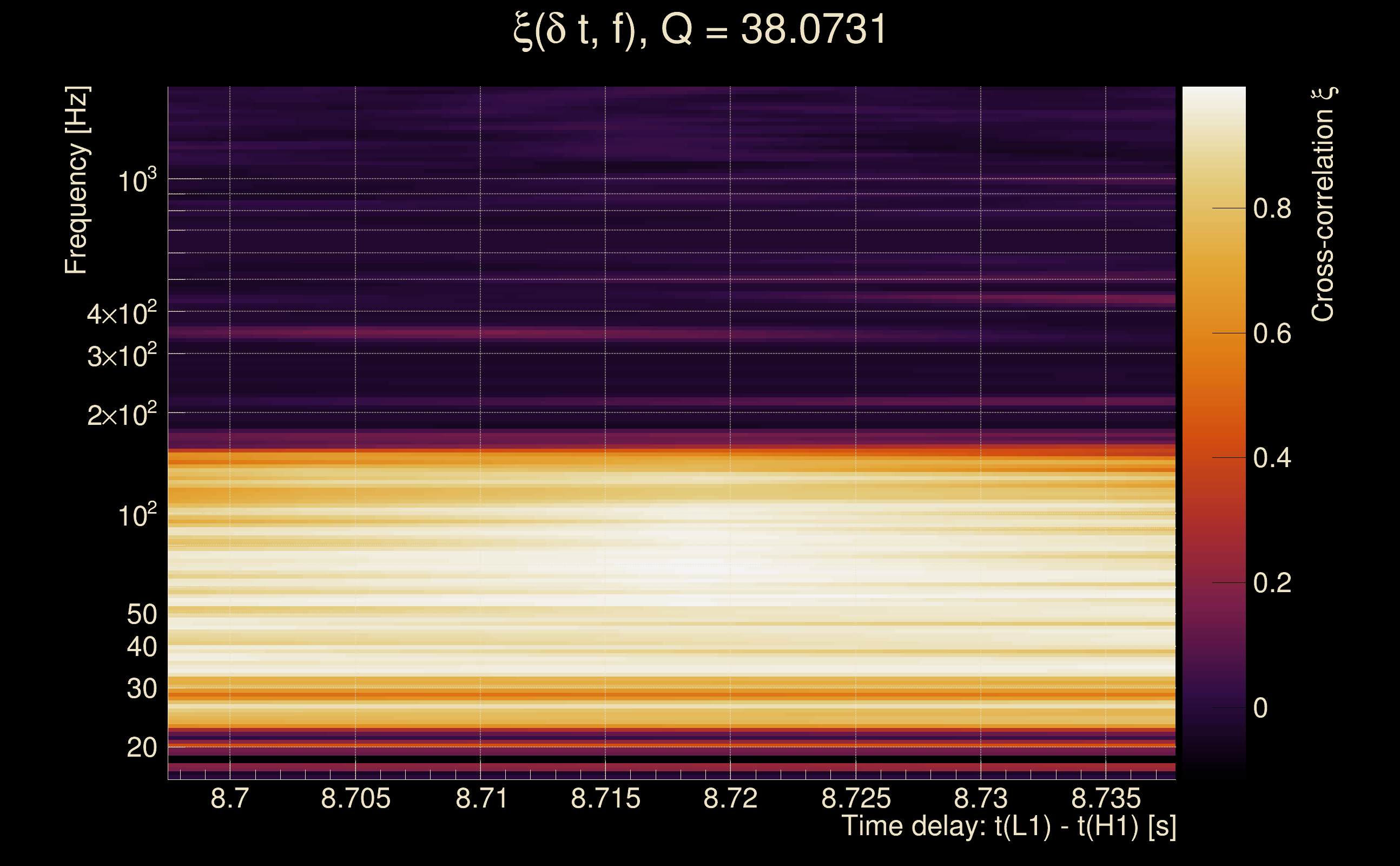This screenshot has height=866, width=1400.
Task: Click the 0.4 colorbar tick label
Action: [x=1272, y=458]
